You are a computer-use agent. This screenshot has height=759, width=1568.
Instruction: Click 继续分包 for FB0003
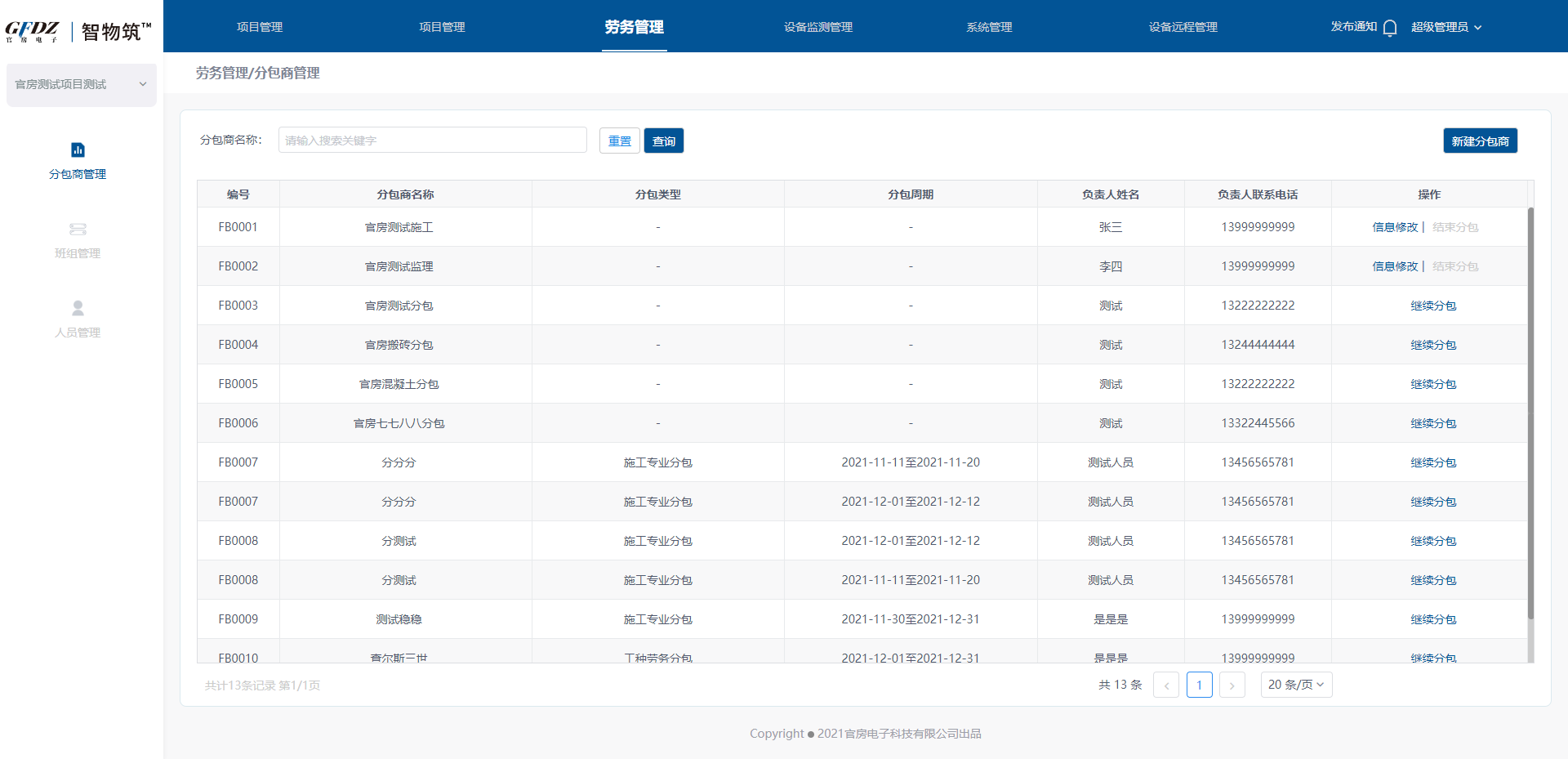pos(1433,306)
